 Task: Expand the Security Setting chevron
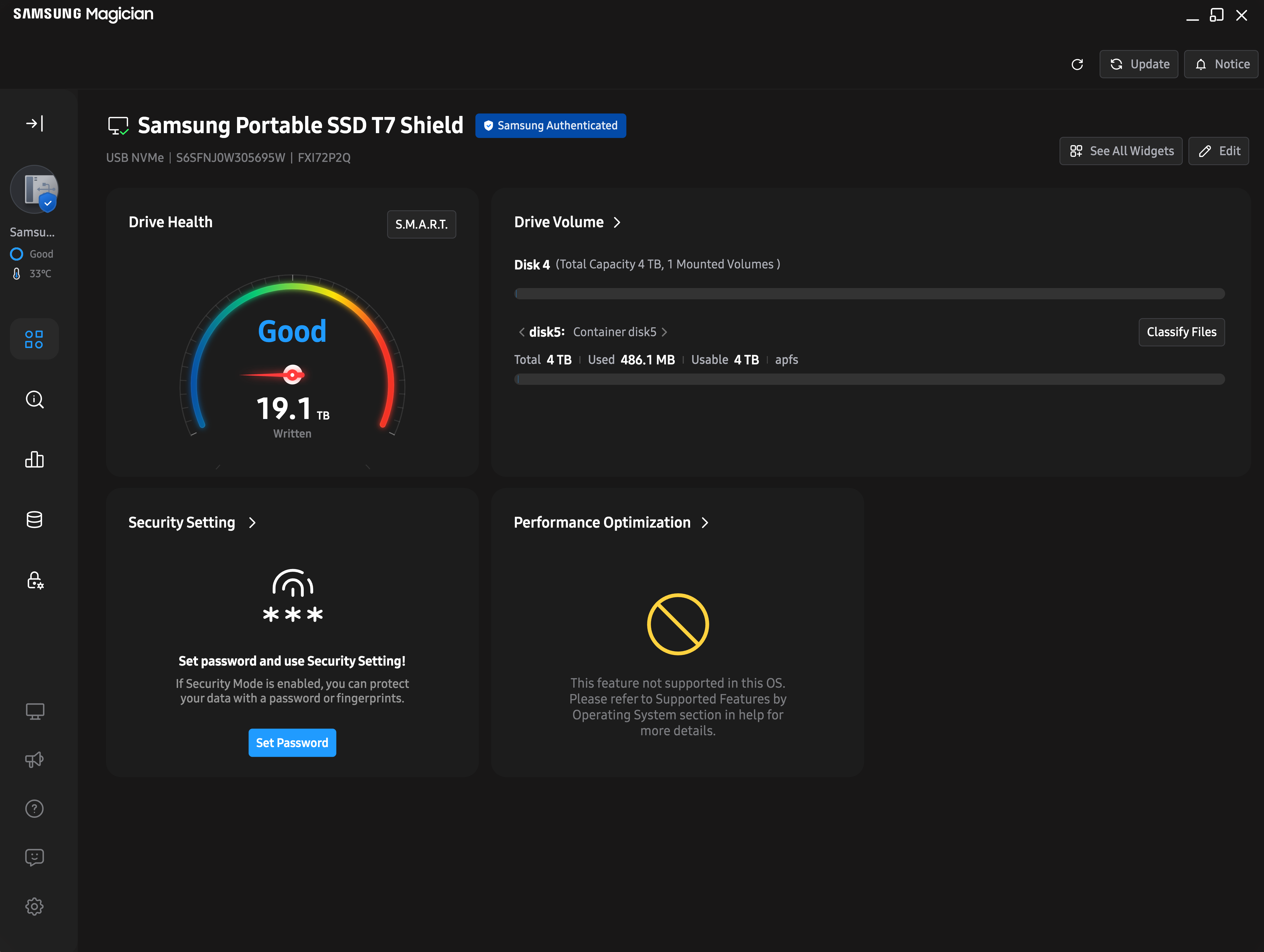pos(253,523)
